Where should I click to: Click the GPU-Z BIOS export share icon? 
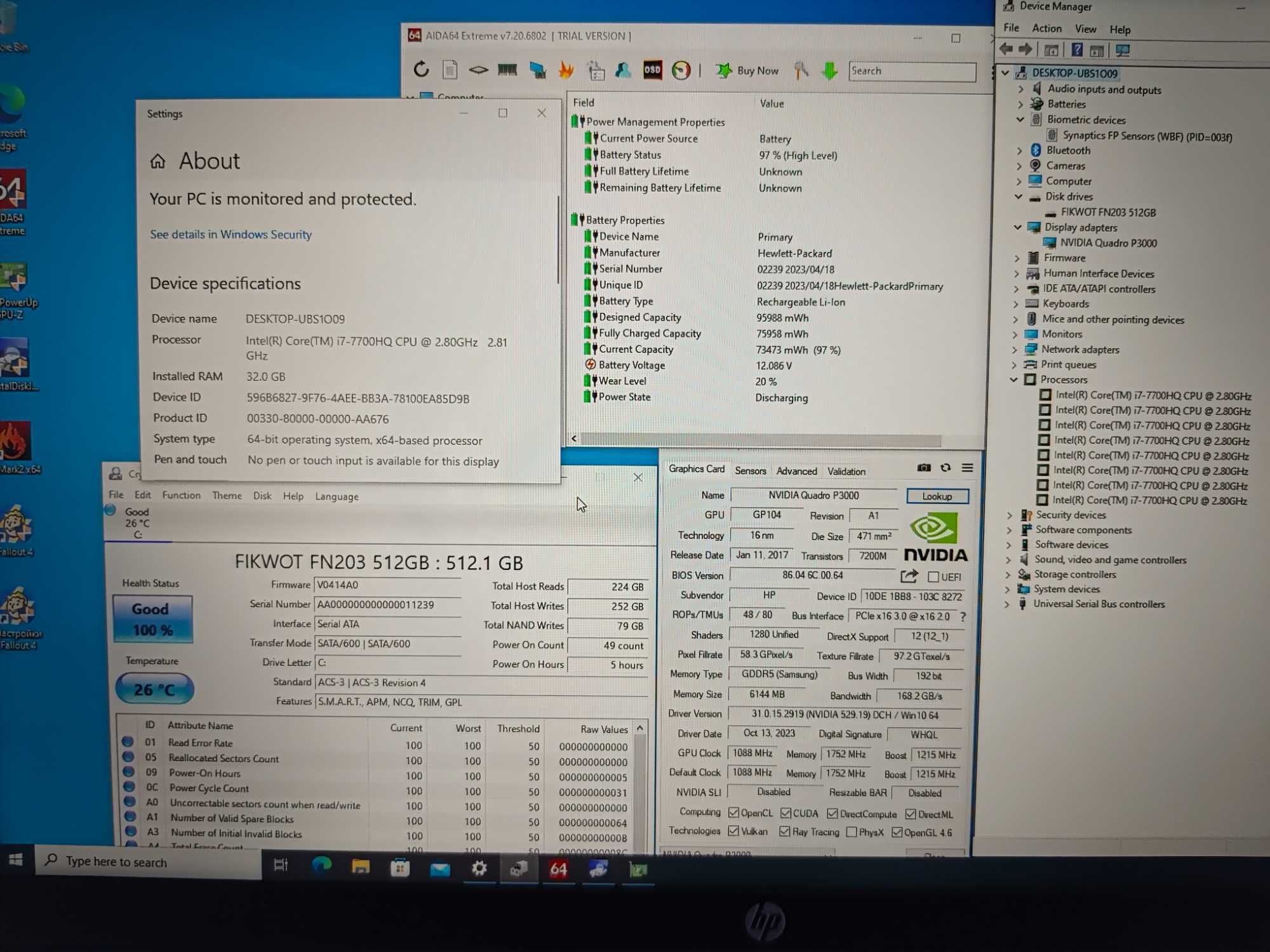pyautogui.click(x=909, y=576)
